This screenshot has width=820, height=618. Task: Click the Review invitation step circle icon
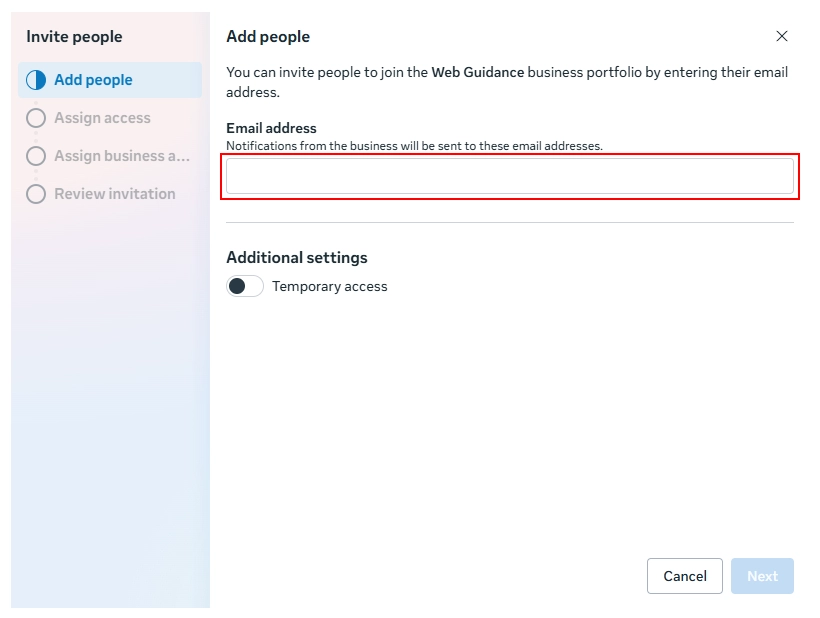(x=36, y=194)
